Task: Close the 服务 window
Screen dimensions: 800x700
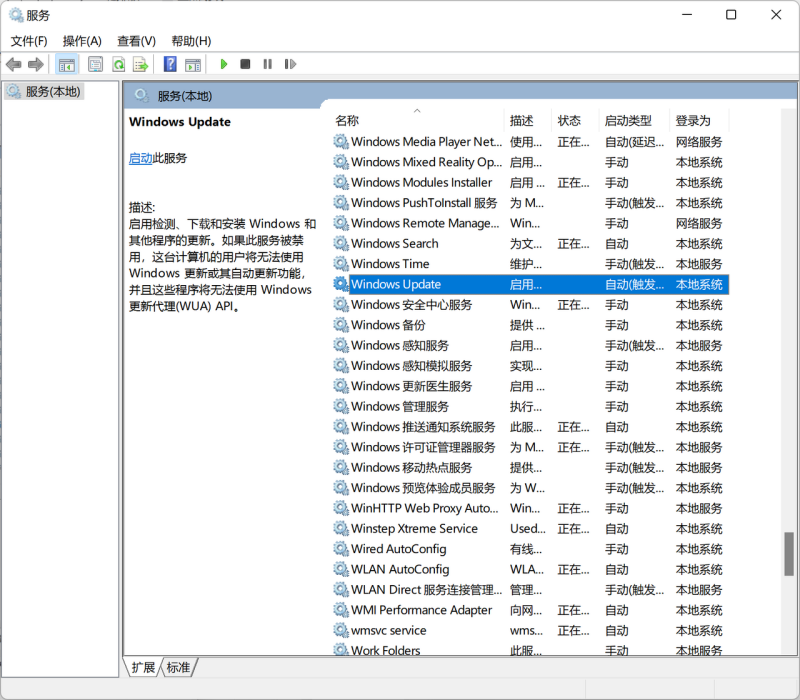Action: (x=776, y=15)
